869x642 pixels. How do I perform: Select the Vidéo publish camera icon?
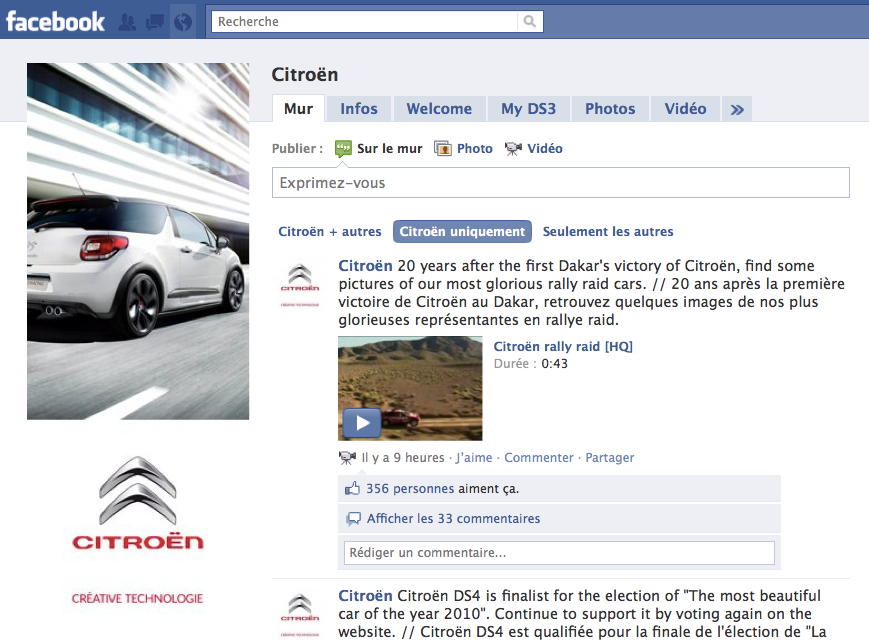513,149
